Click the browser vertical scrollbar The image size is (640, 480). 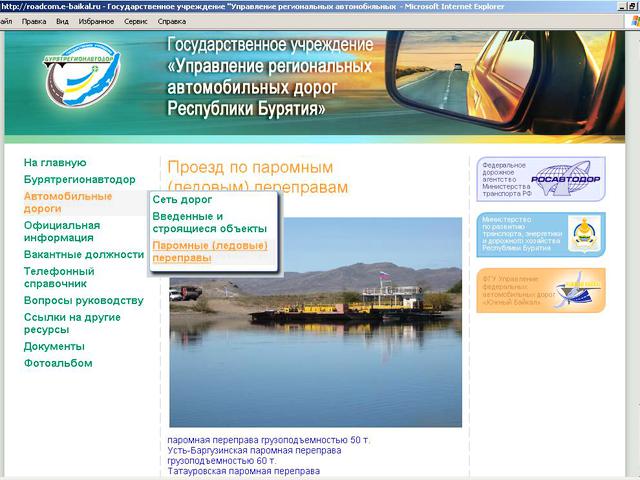[x=633, y=253]
